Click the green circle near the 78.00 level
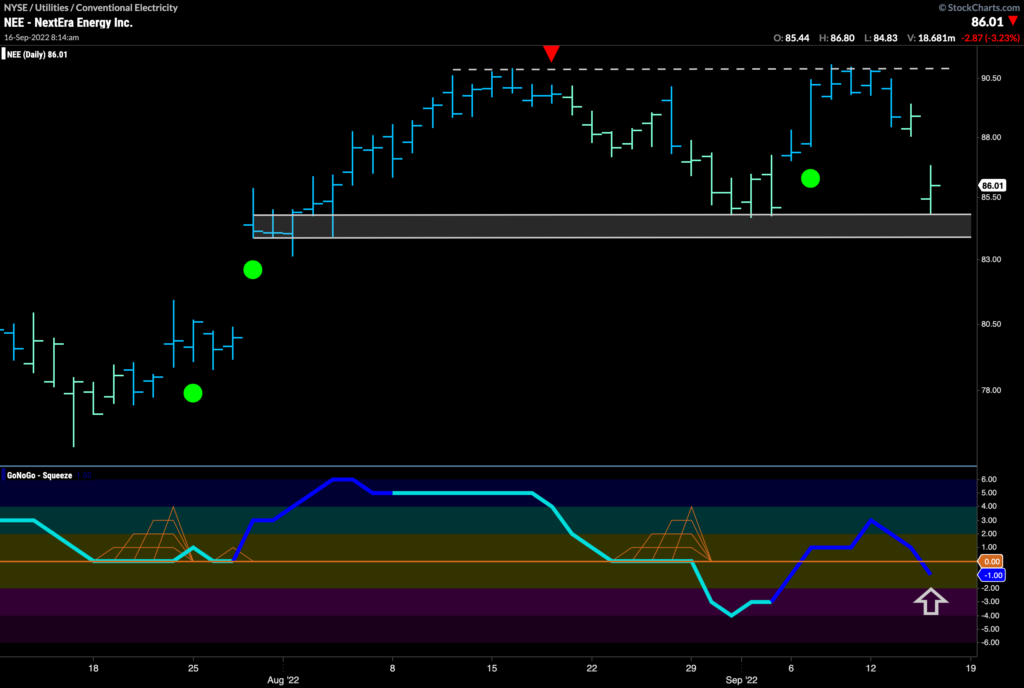 pyautogui.click(x=193, y=393)
